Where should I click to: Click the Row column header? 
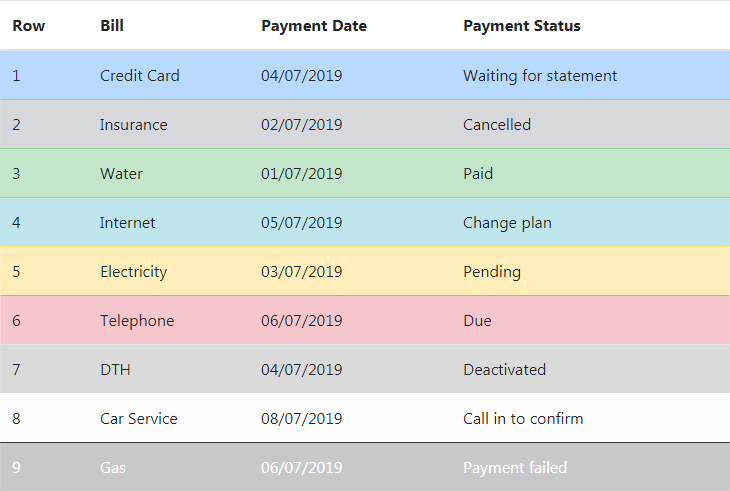(28, 26)
